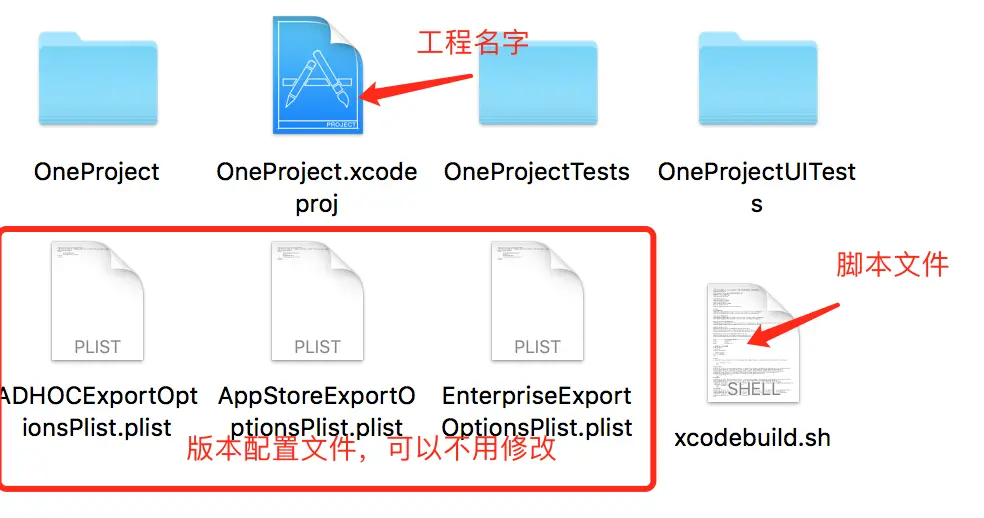
Task: Click the AppStoreExportOptionsPlist.plist file name
Action: pos(317,412)
